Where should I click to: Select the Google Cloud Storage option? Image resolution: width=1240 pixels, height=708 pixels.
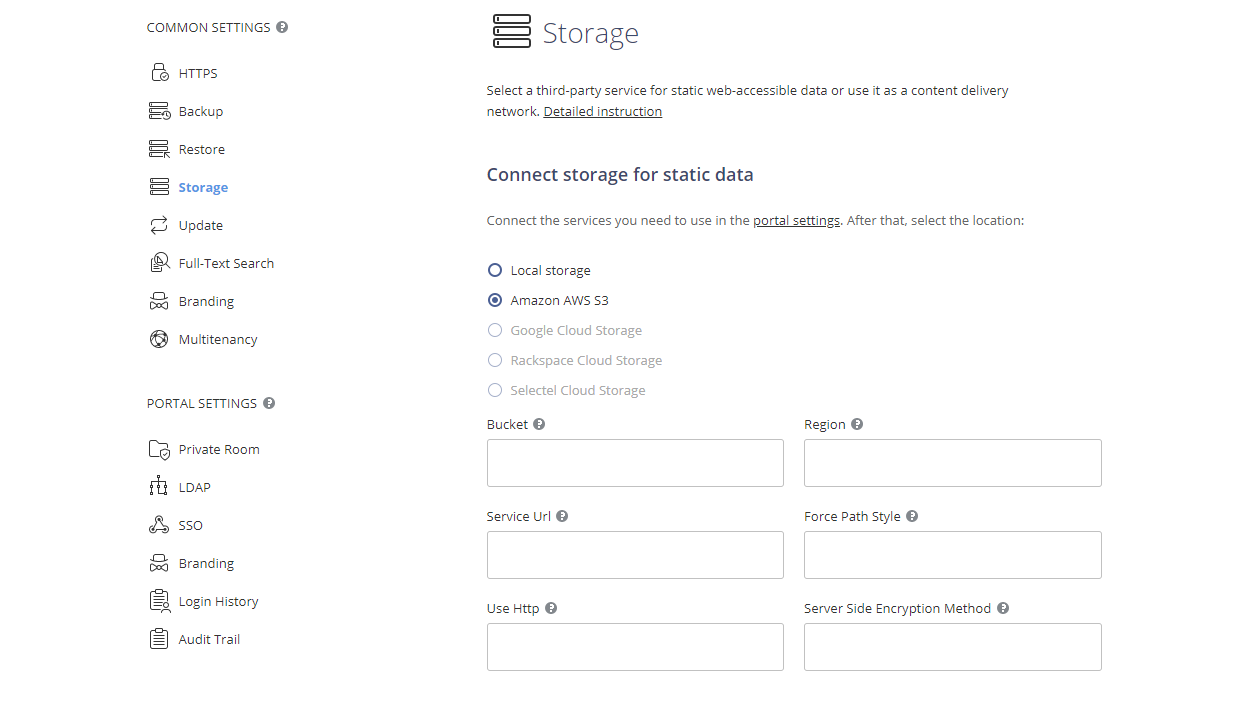coord(495,329)
